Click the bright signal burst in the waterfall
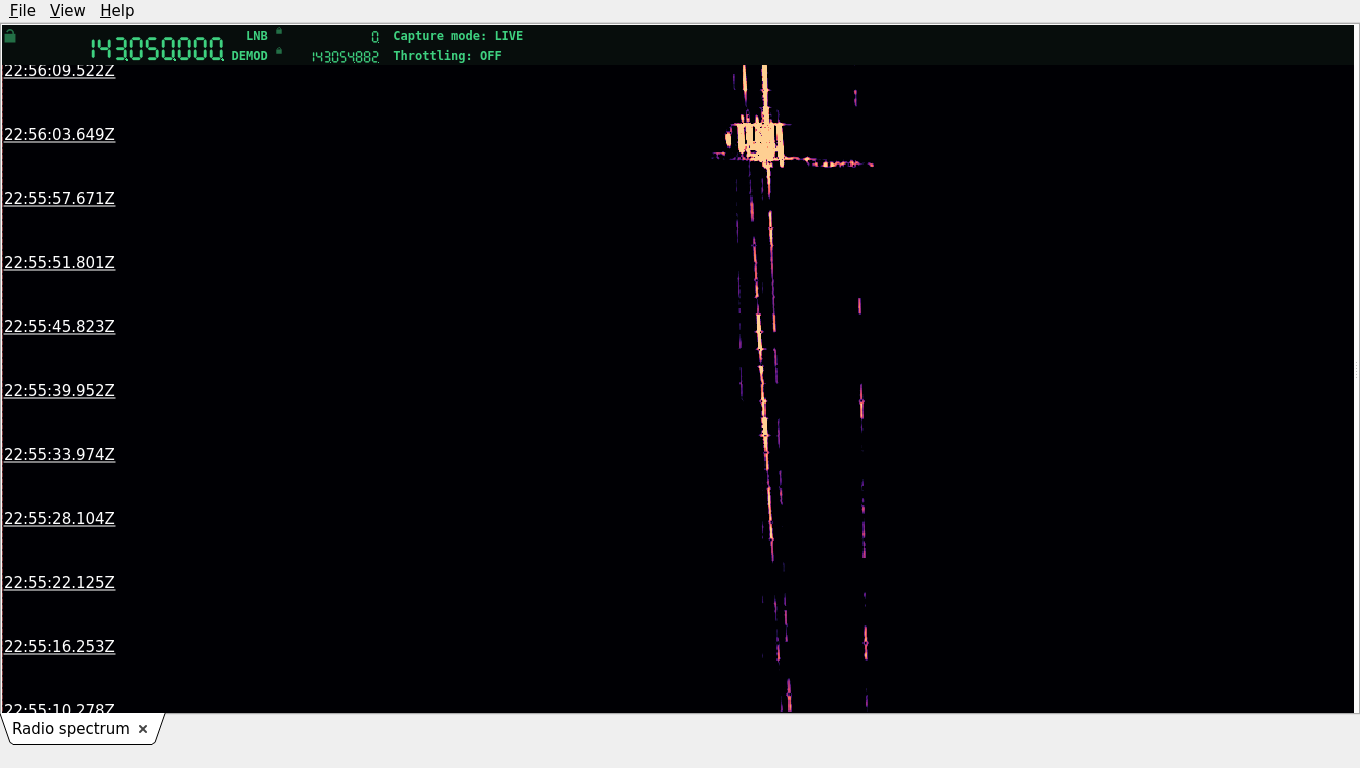 click(760, 140)
